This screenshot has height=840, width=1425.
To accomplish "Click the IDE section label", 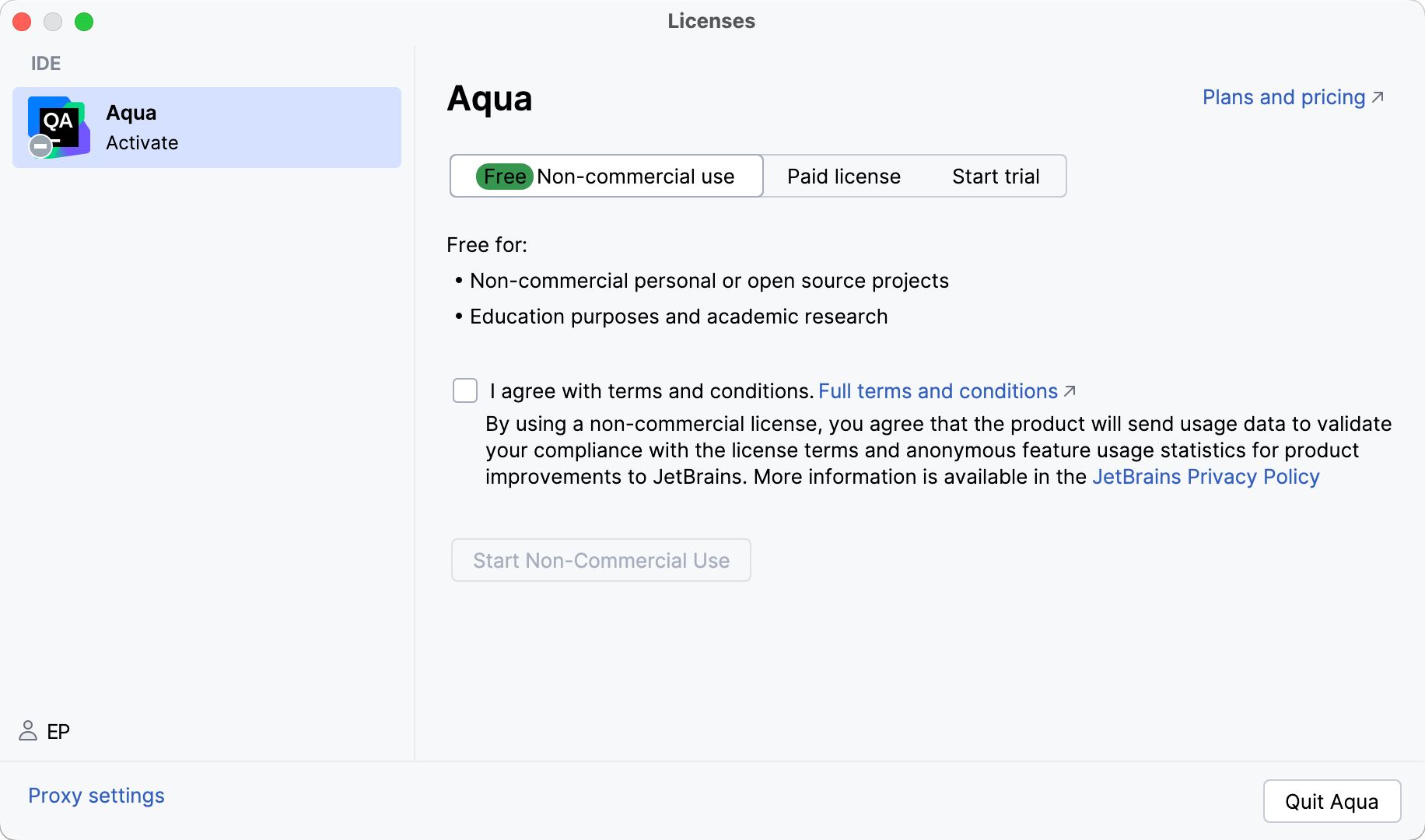I will (x=46, y=63).
